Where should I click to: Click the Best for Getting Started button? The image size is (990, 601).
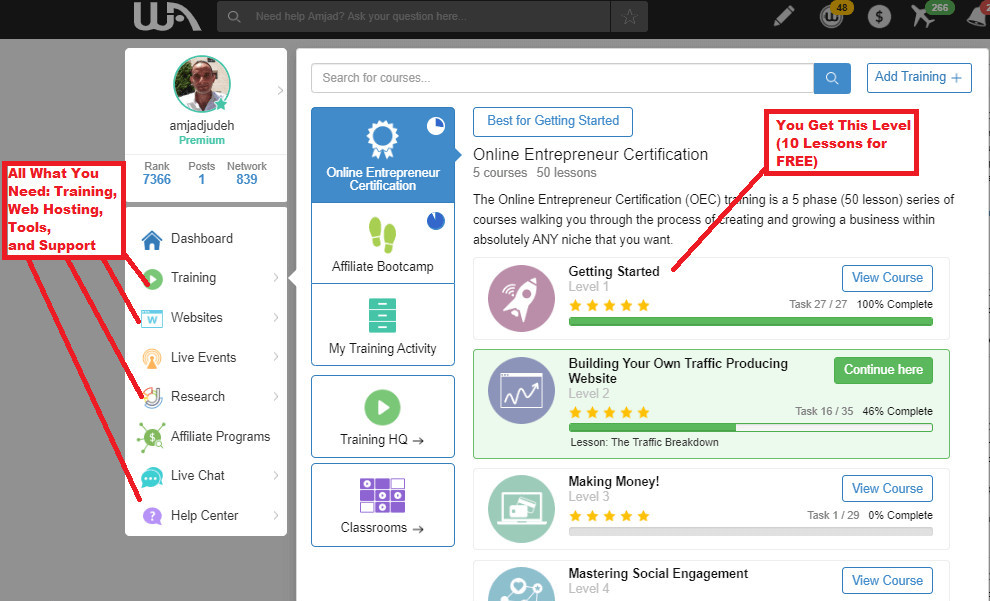click(553, 121)
